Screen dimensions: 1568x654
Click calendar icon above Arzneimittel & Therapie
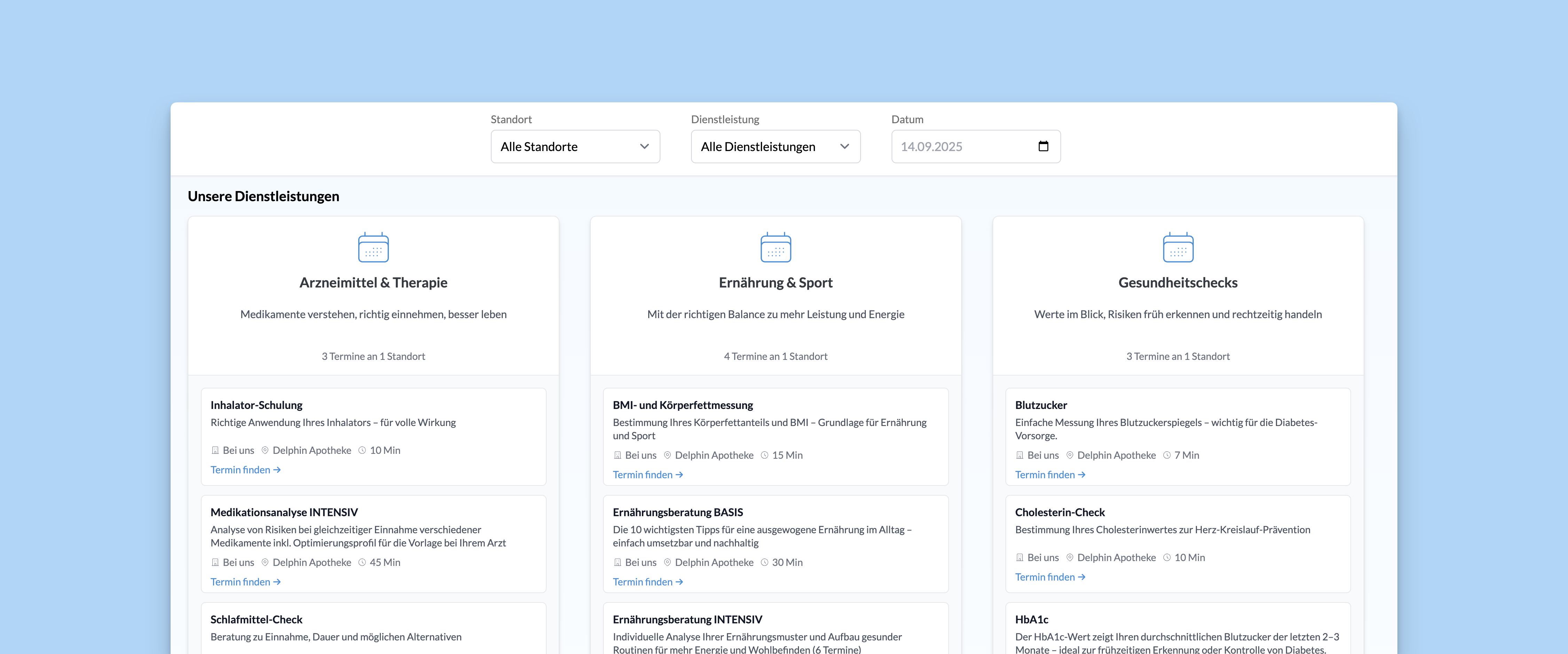[373, 247]
